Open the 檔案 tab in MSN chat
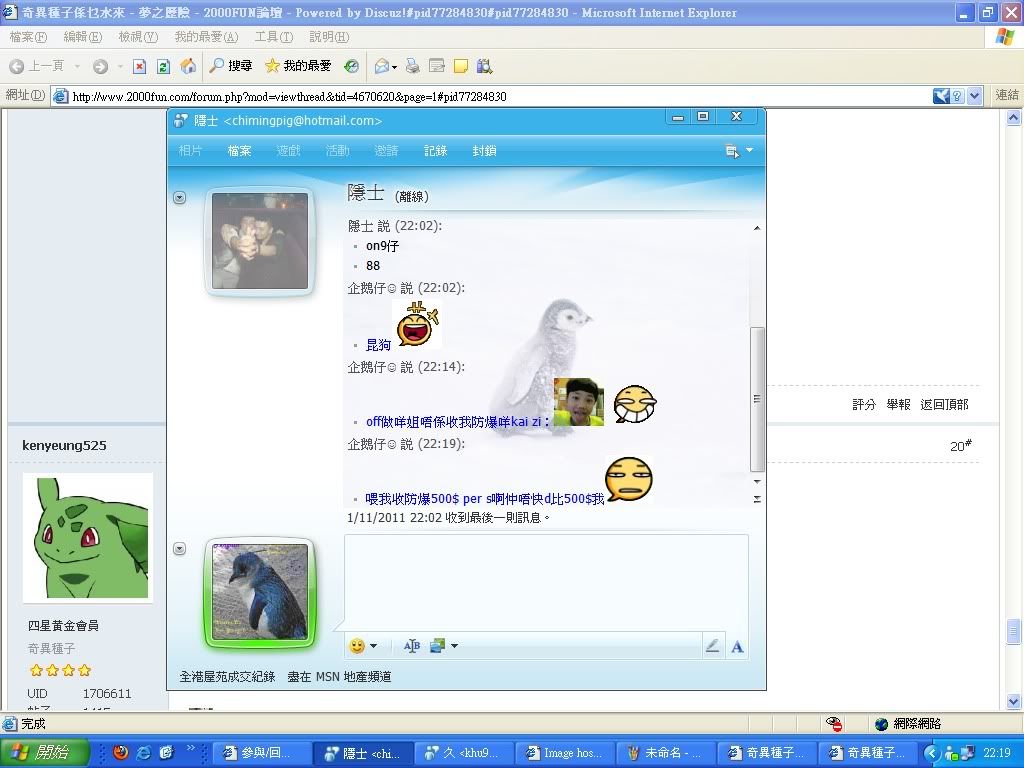Screen dimensions: 1024x768 coord(239,151)
